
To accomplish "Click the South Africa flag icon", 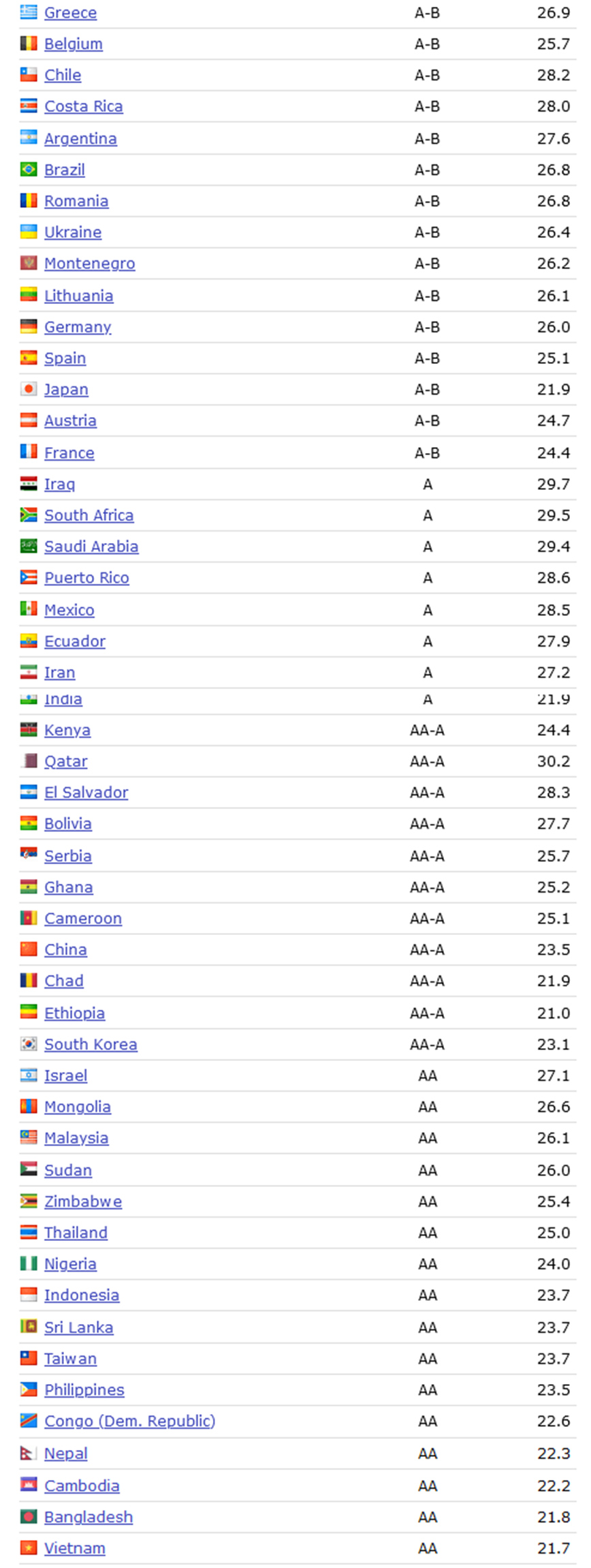I will point(29,515).
